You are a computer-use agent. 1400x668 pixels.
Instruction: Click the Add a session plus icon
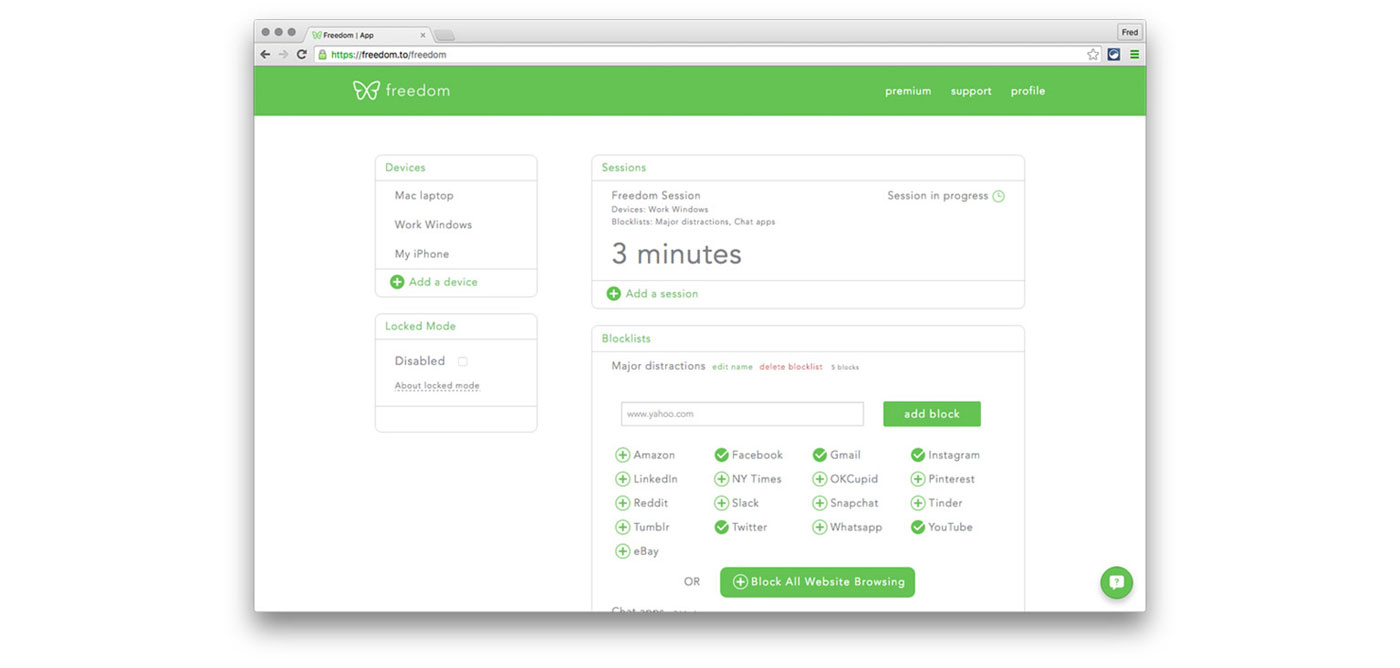coord(613,294)
